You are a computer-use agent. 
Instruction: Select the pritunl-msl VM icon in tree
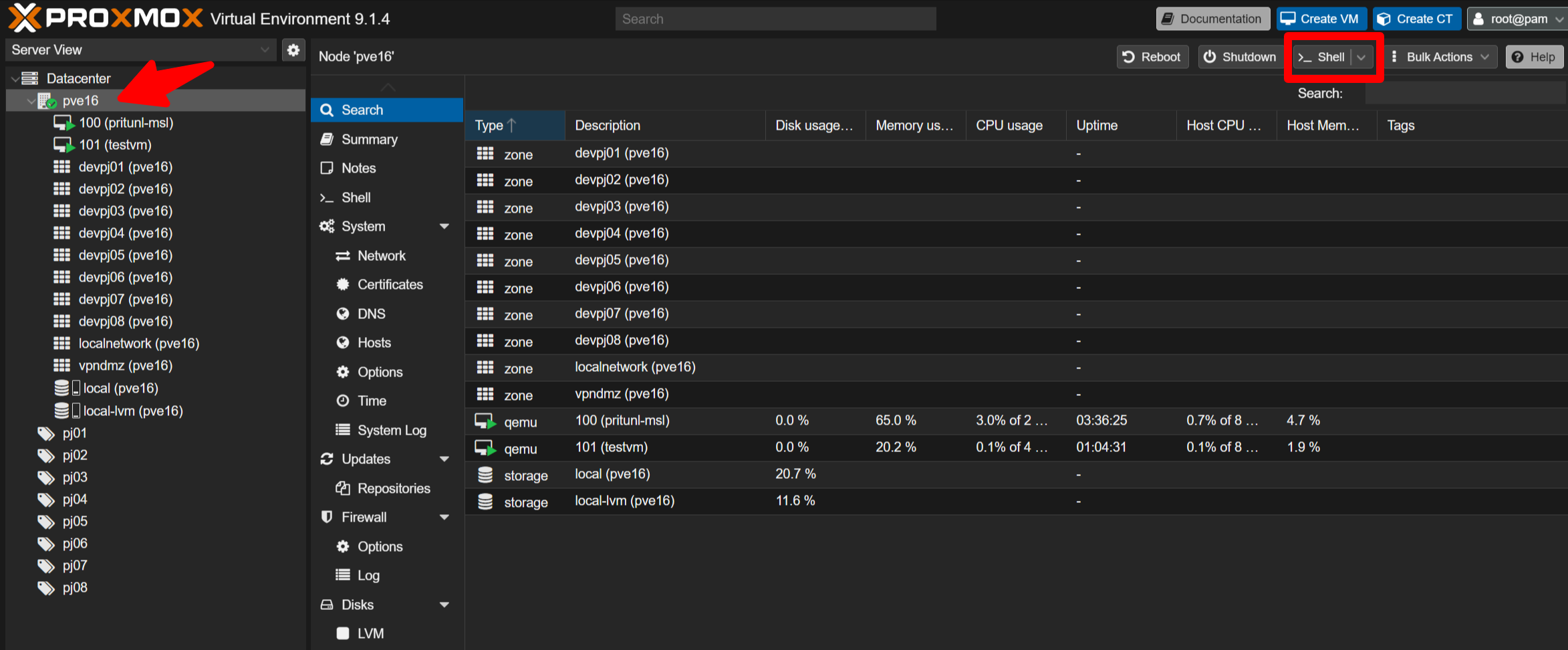point(63,123)
